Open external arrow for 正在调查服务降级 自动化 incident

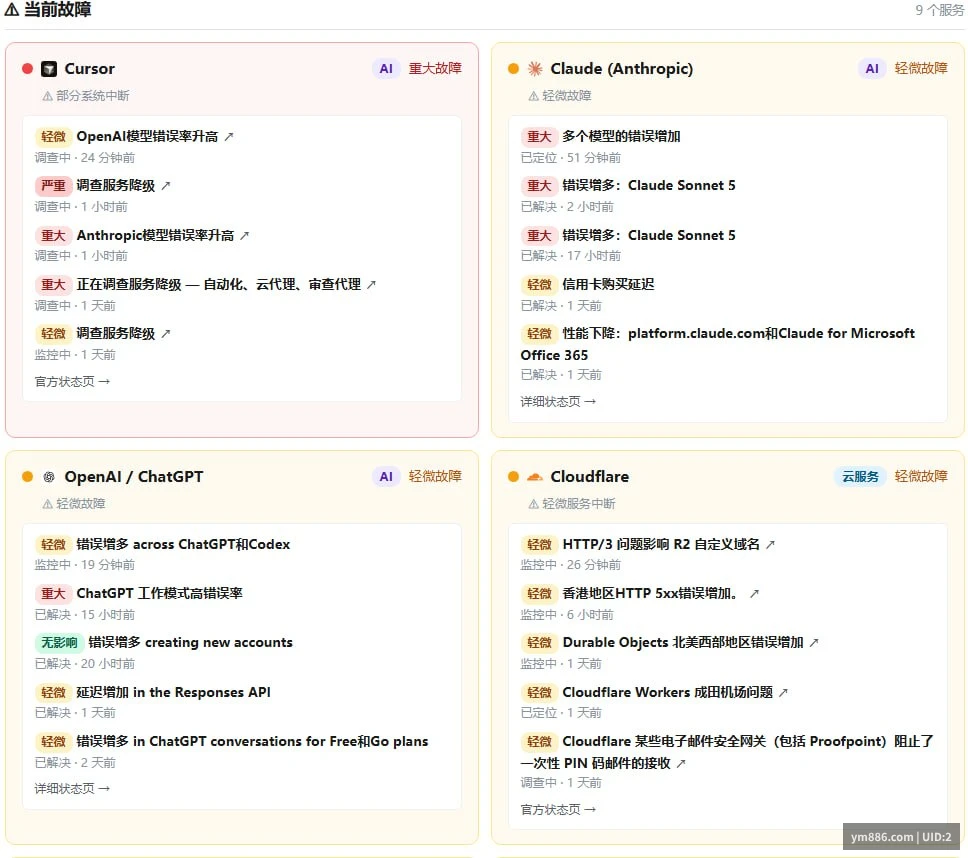click(x=371, y=285)
